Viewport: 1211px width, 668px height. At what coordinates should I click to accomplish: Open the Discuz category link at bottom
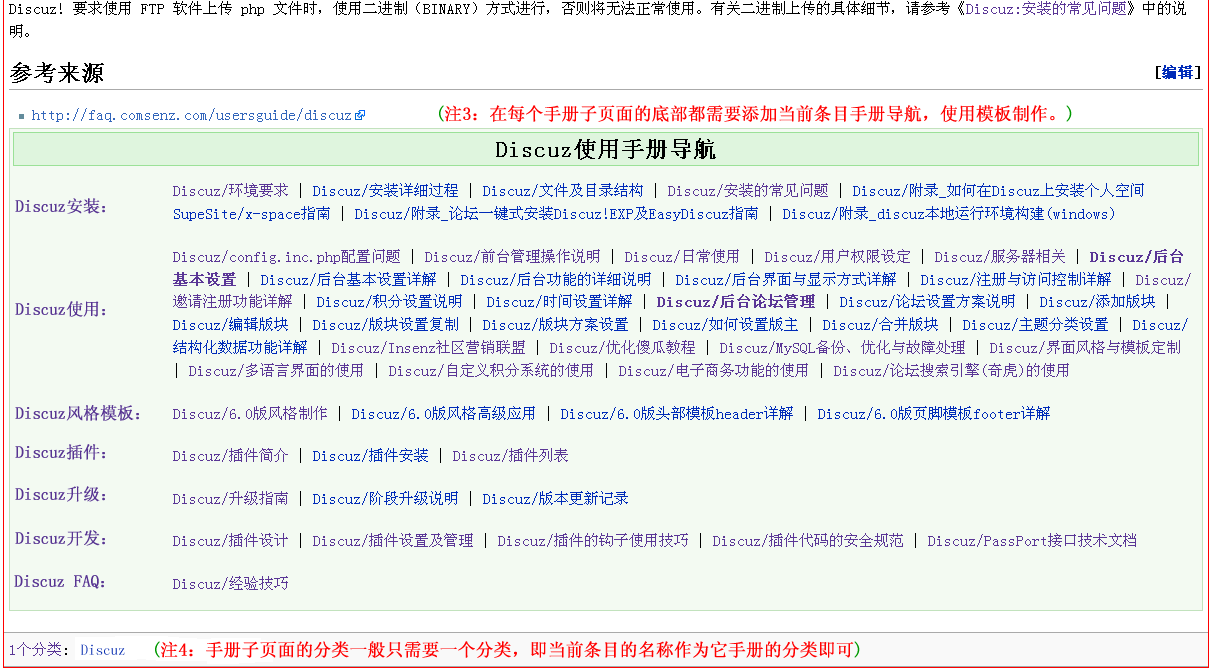[102, 650]
